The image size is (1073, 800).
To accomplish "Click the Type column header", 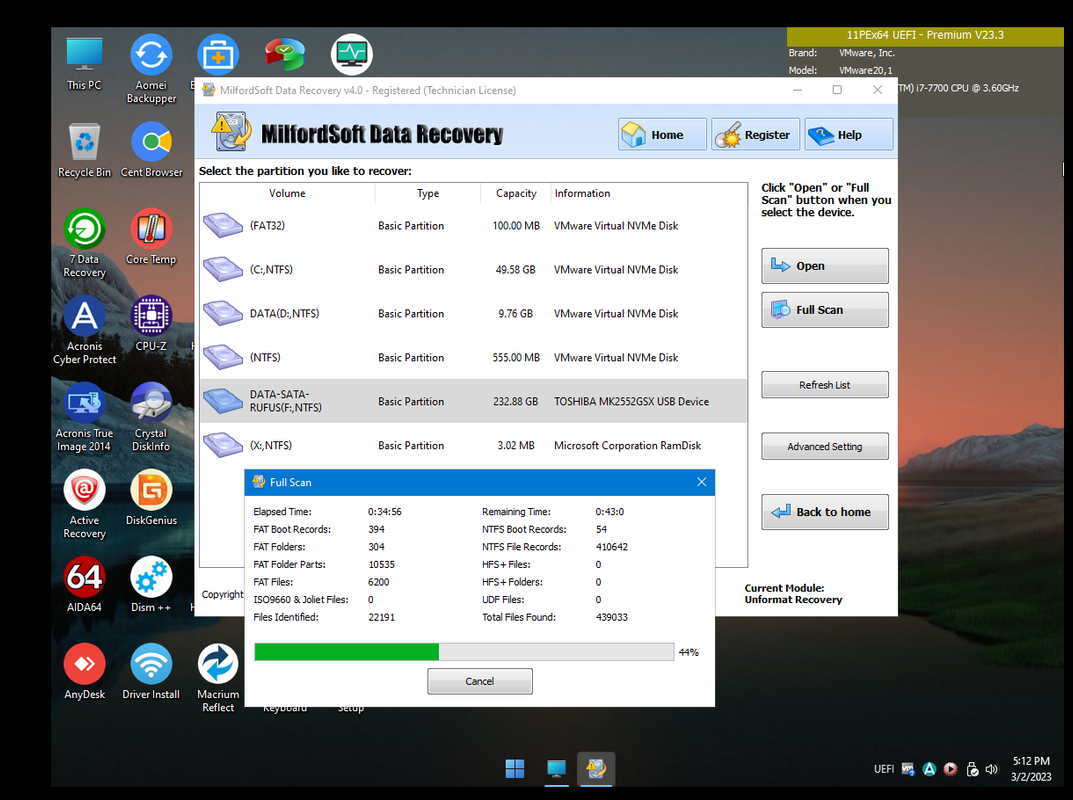I will coord(428,193).
